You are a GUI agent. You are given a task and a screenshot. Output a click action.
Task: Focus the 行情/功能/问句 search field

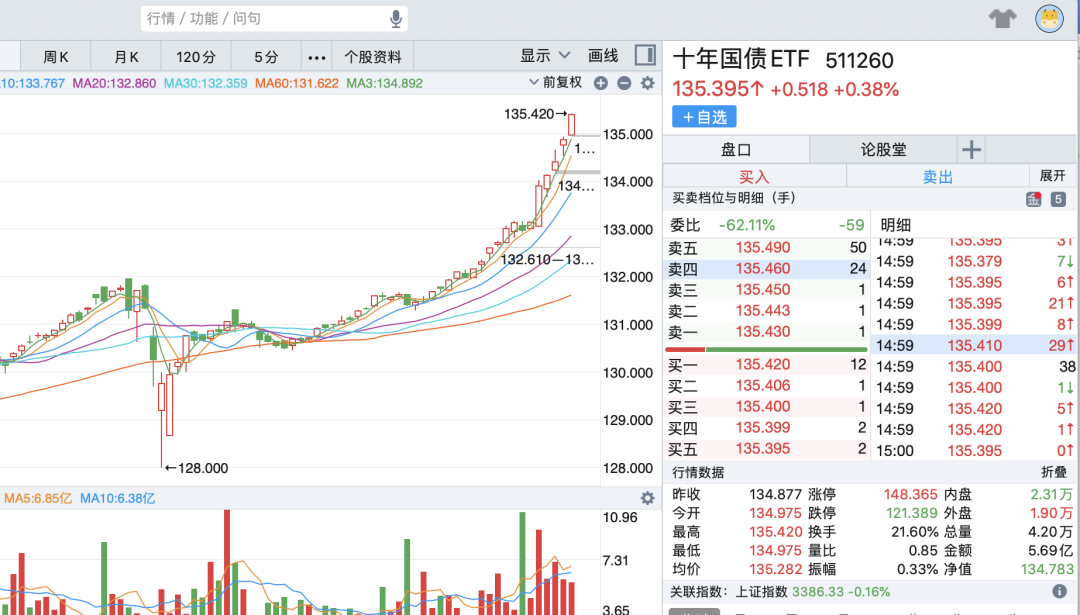click(274, 19)
